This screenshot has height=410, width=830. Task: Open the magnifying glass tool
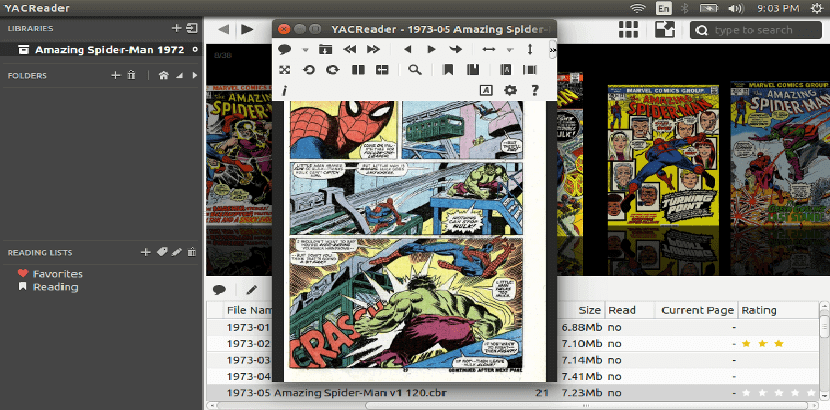pos(414,70)
